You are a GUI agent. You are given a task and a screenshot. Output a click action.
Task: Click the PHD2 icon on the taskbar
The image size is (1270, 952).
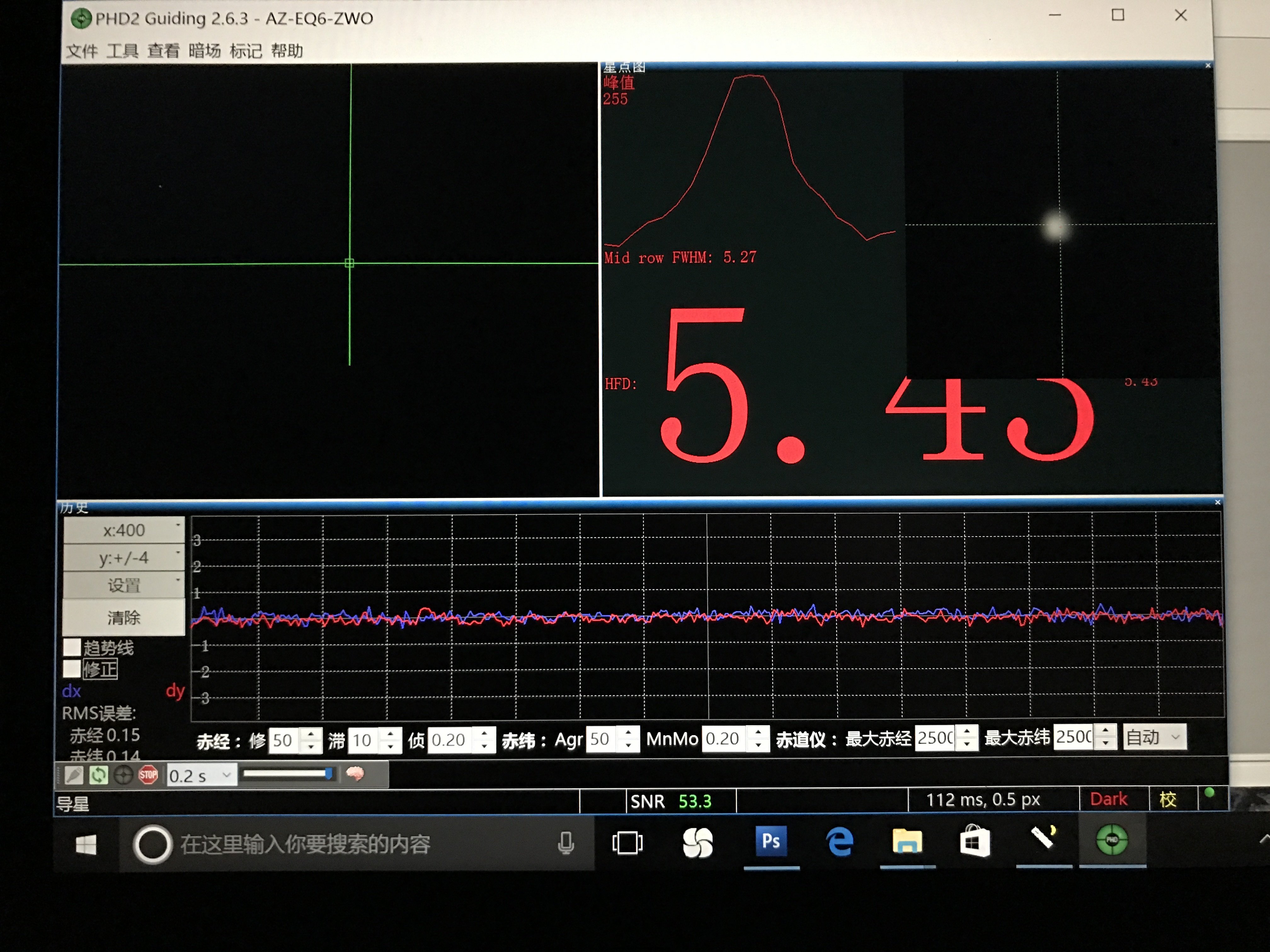pos(1112,840)
